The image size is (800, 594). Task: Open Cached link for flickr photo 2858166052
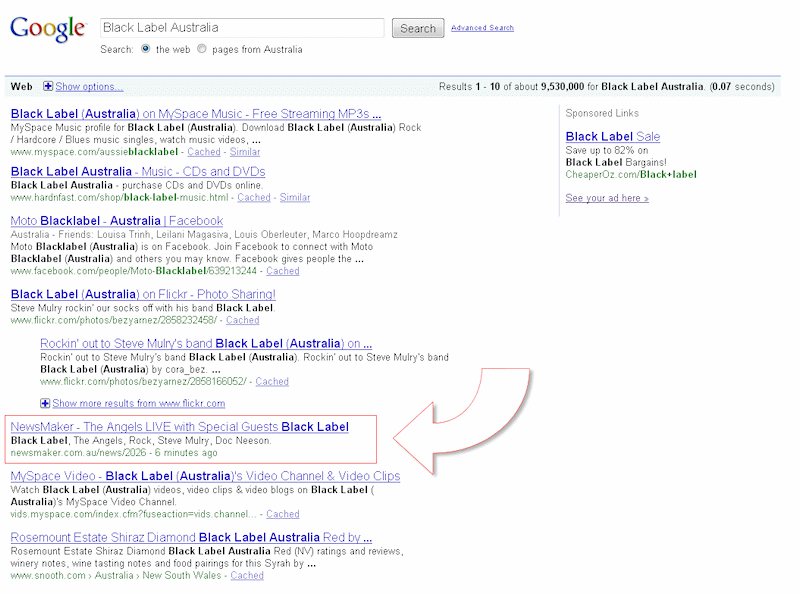click(x=272, y=381)
